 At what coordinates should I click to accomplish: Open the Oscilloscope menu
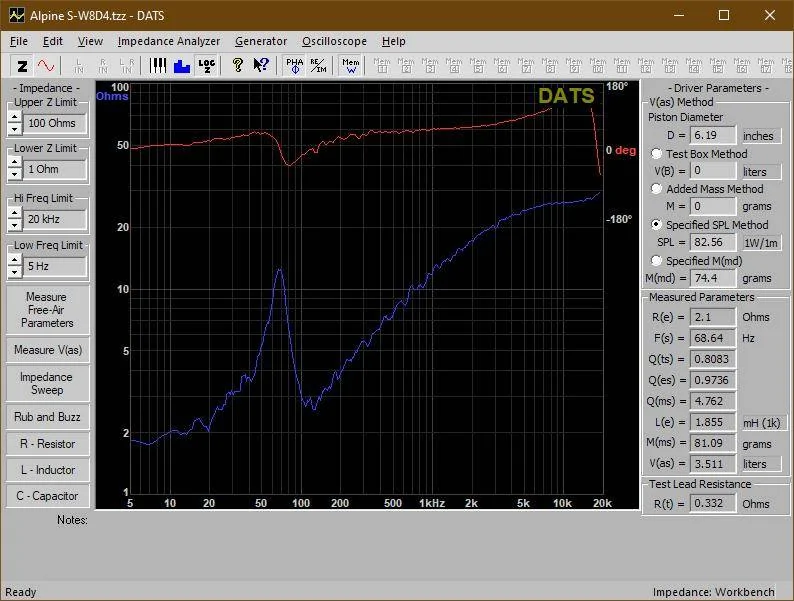pos(334,41)
